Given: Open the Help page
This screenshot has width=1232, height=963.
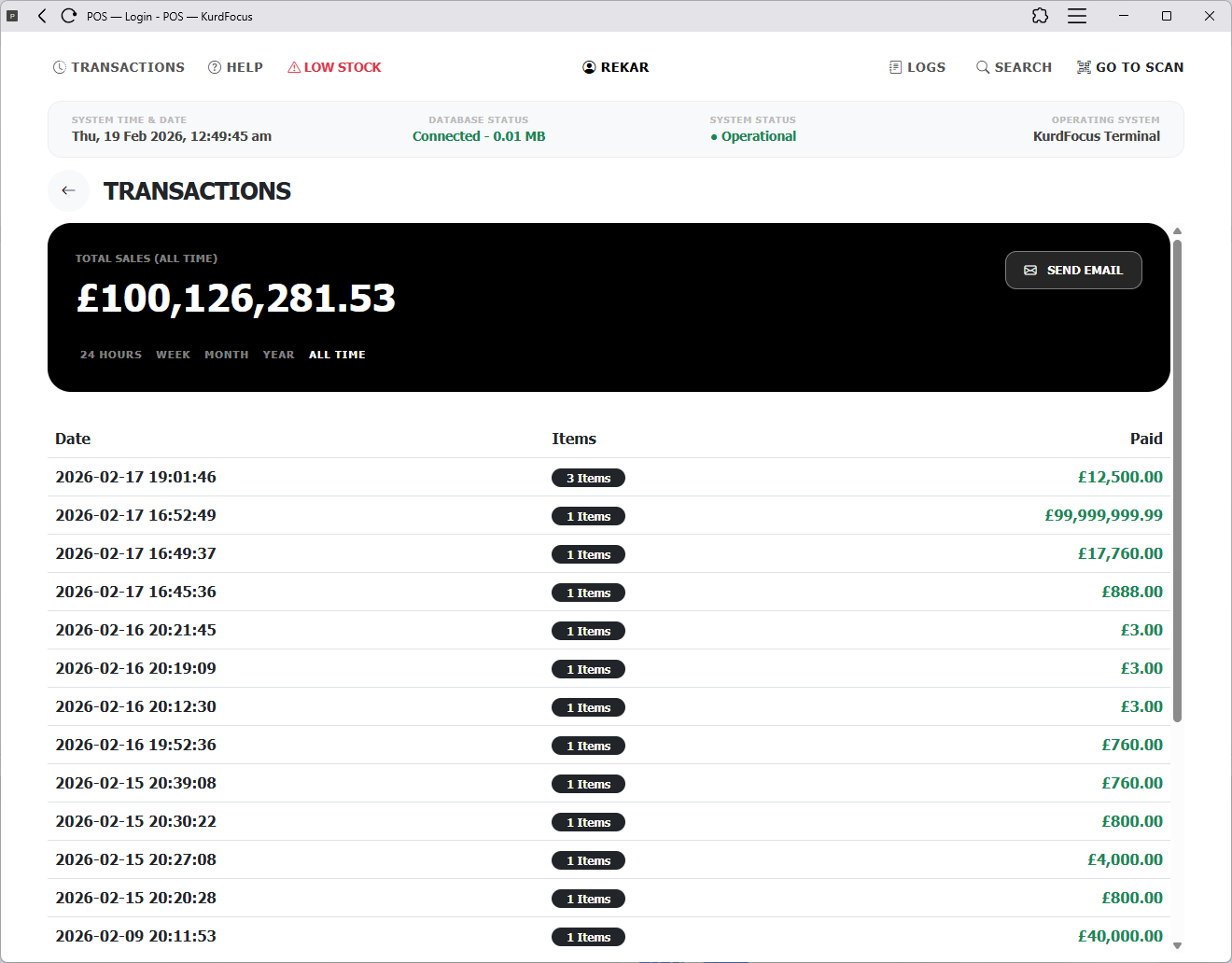Looking at the screenshot, I should coord(235,67).
